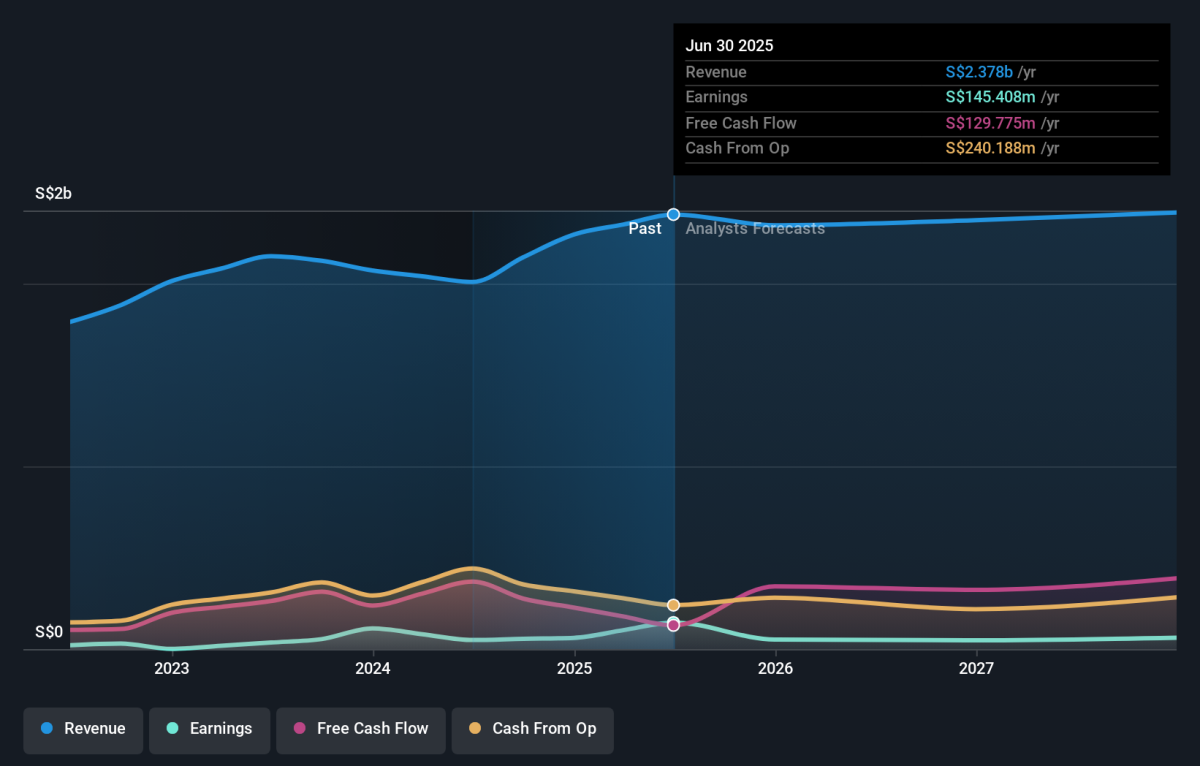The height and width of the screenshot is (766, 1200).
Task: Click the orange Cash From Op dot
Action: (474, 729)
